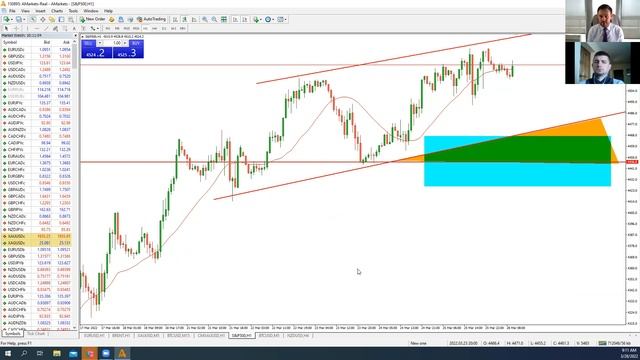
Task: Select the horizontal line tool
Action: [x=36, y=29]
